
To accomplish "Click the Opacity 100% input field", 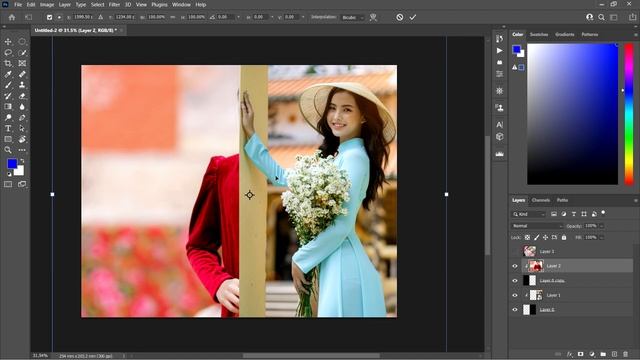I will pyautogui.click(x=591, y=226).
